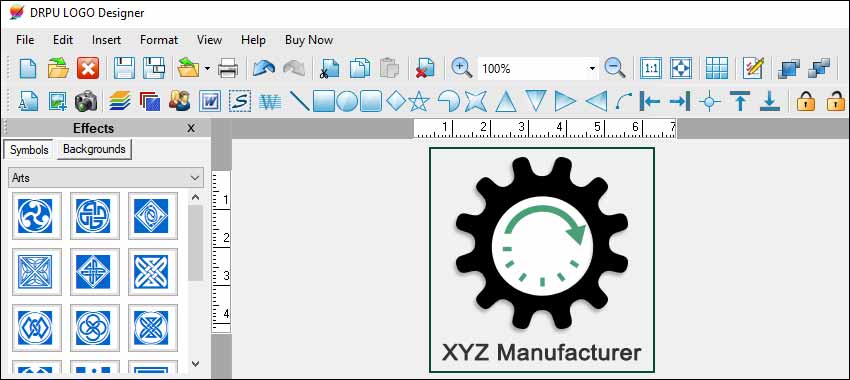Screen dimensions: 850x380
Task: Open the Format menu
Action: tap(159, 40)
